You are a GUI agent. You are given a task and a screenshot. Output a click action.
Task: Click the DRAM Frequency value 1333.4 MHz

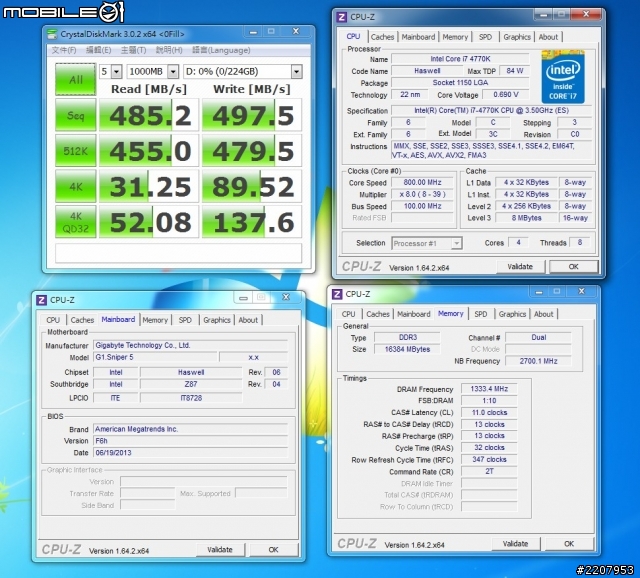[489, 389]
